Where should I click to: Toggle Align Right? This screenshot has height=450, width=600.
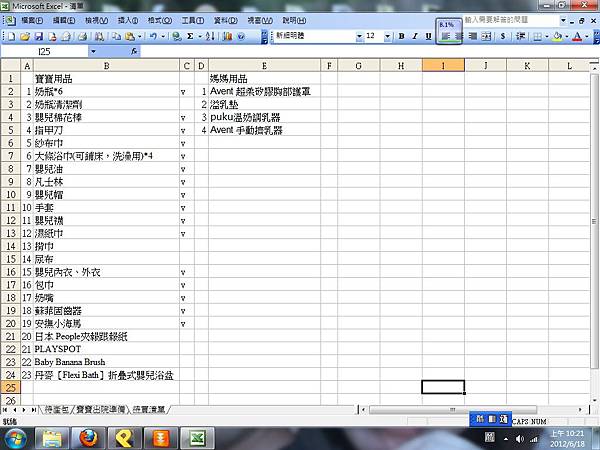click(x=473, y=36)
